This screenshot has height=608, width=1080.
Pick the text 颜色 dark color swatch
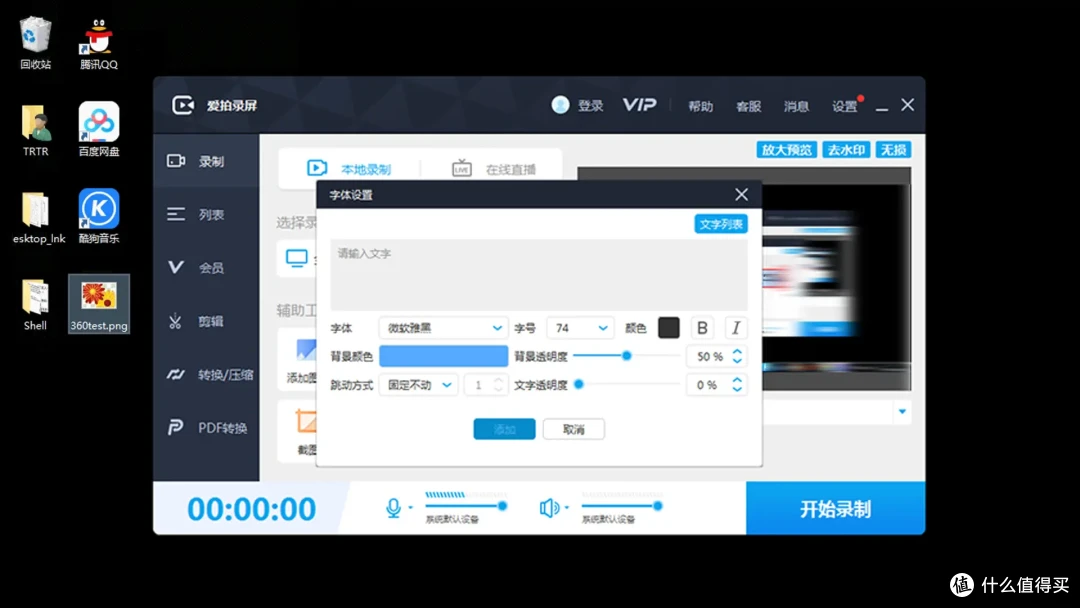click(669, 328)
